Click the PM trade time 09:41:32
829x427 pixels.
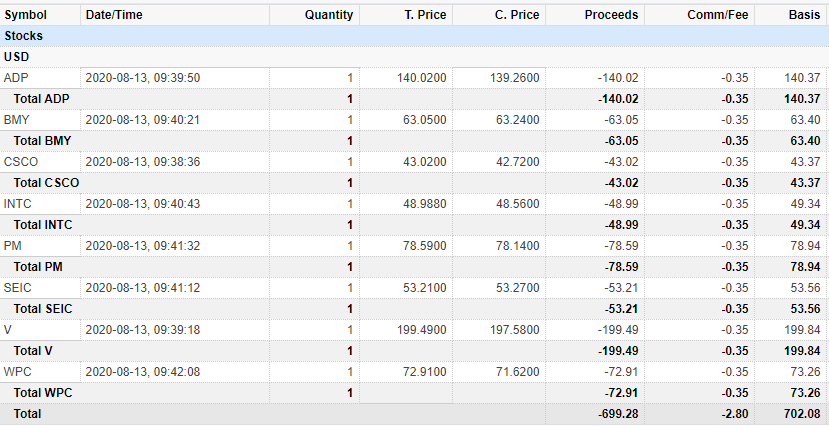coord(143,246)
